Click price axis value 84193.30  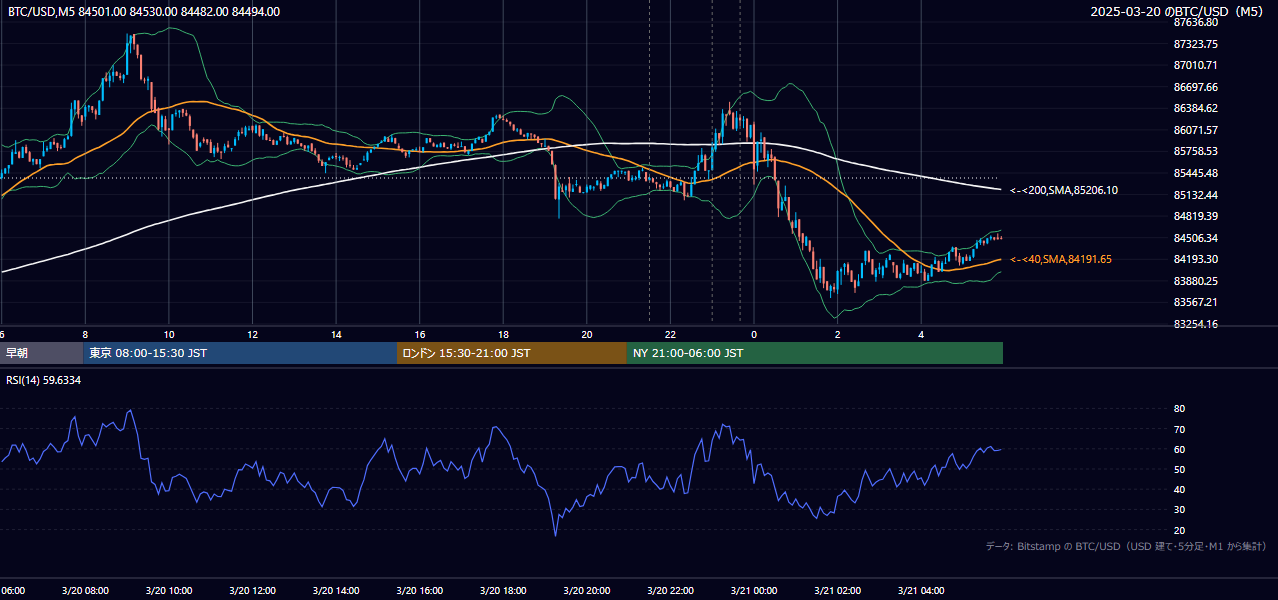click(1195, 259)
